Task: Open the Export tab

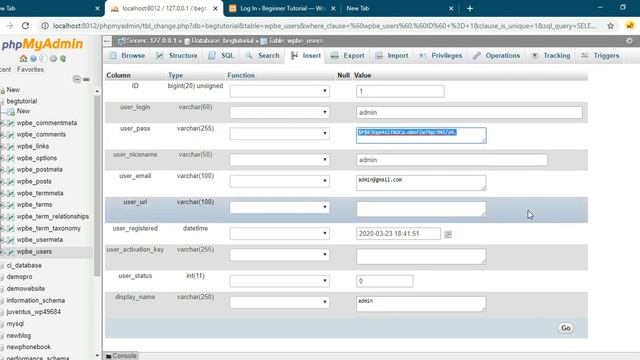Action: (x=348, y=56)
